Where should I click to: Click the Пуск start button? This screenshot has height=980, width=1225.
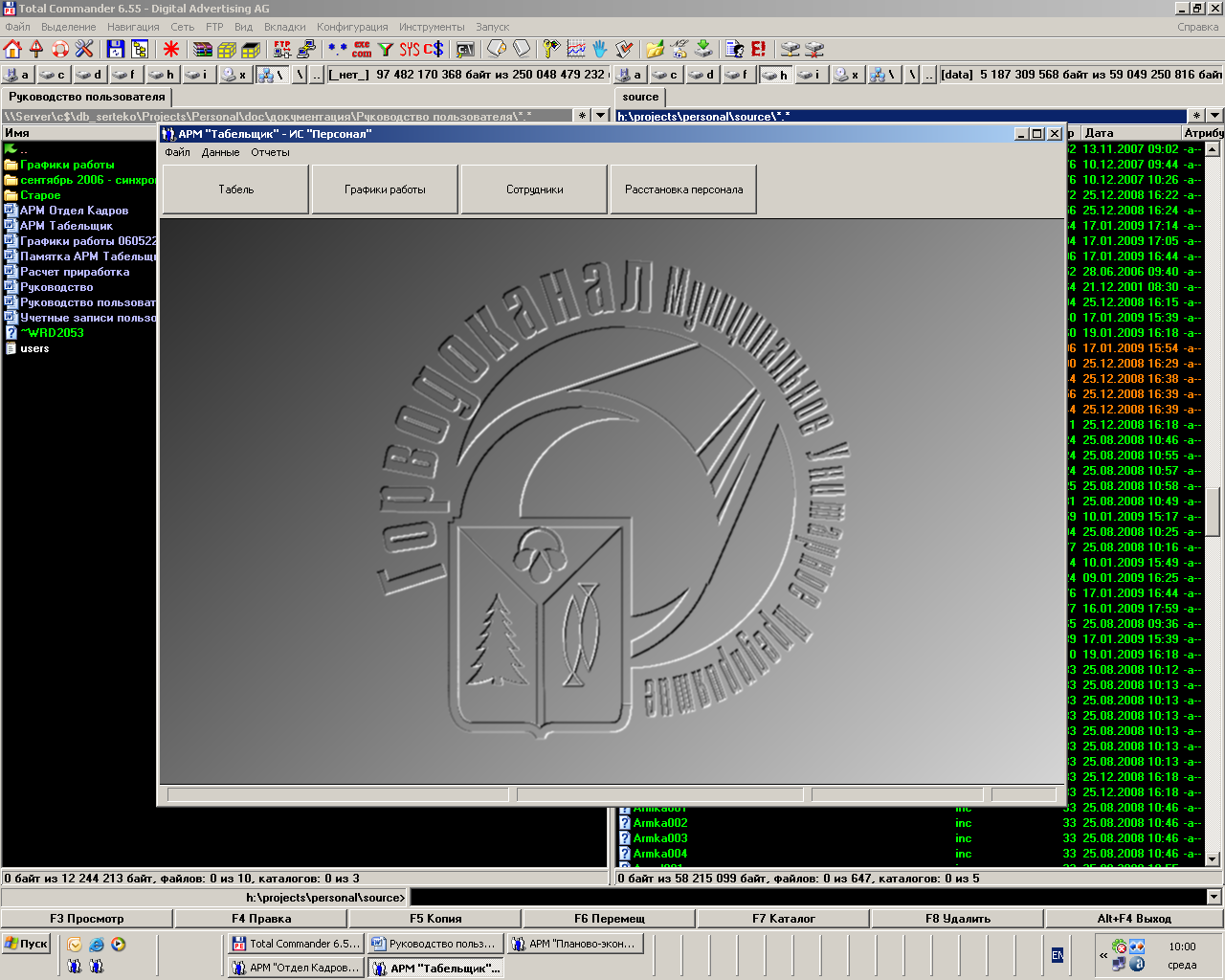[26, 944]
